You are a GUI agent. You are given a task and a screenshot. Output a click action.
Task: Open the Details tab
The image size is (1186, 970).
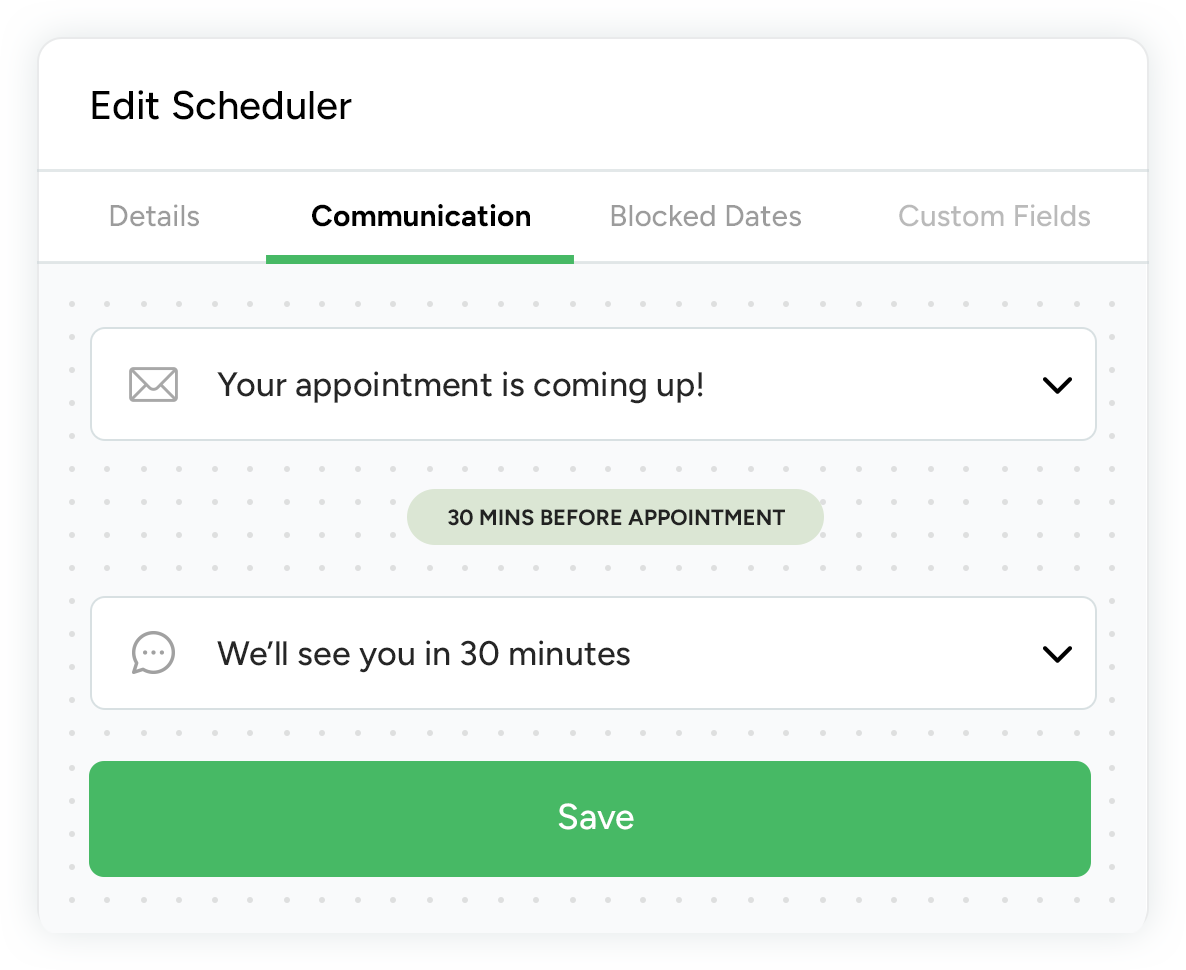[154, 216]
